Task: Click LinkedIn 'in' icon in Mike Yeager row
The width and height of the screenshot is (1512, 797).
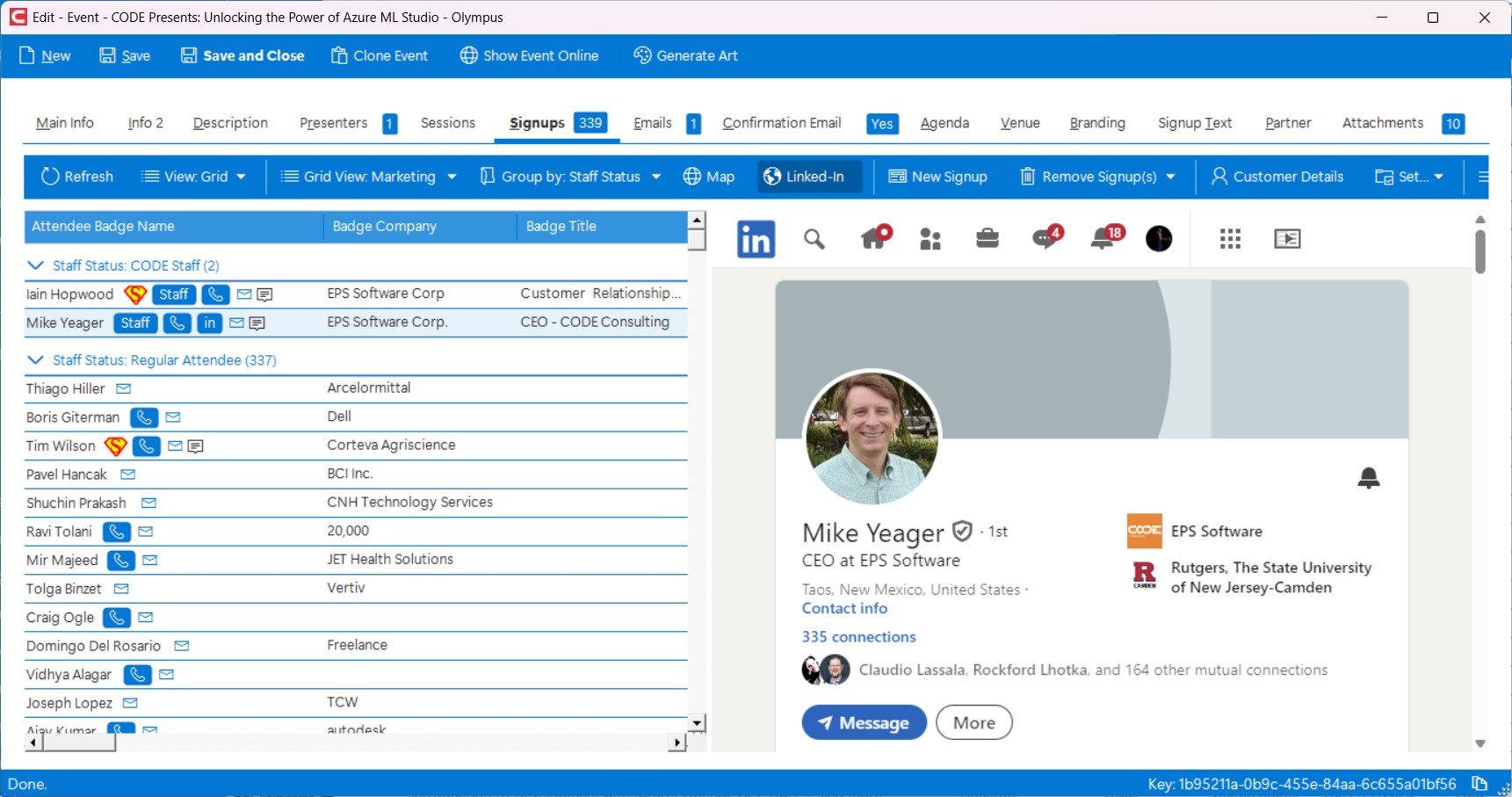Action: [209, 323]
